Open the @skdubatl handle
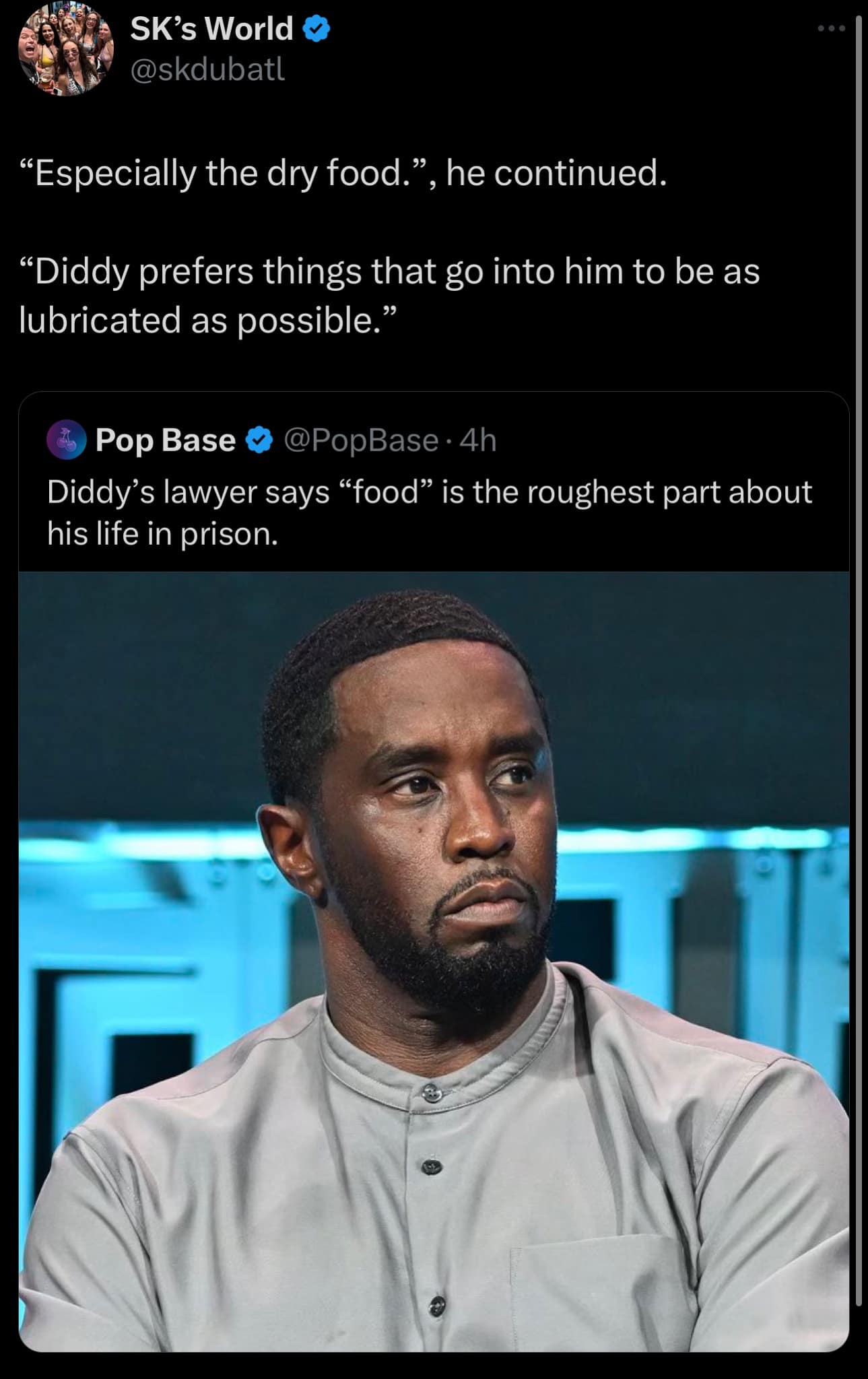The height and width of the screenshot is (1379, 868). [208, 69]
